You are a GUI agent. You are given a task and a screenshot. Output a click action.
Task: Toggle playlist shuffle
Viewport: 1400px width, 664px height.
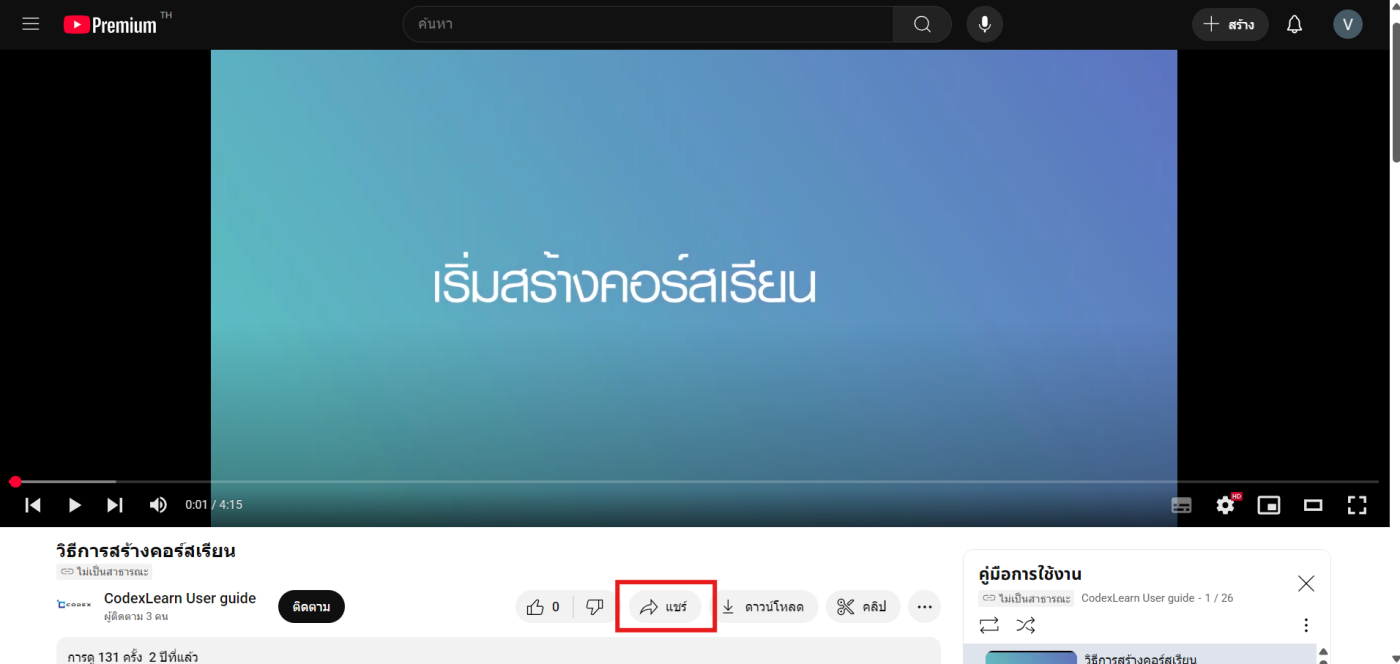[1026, 625]
